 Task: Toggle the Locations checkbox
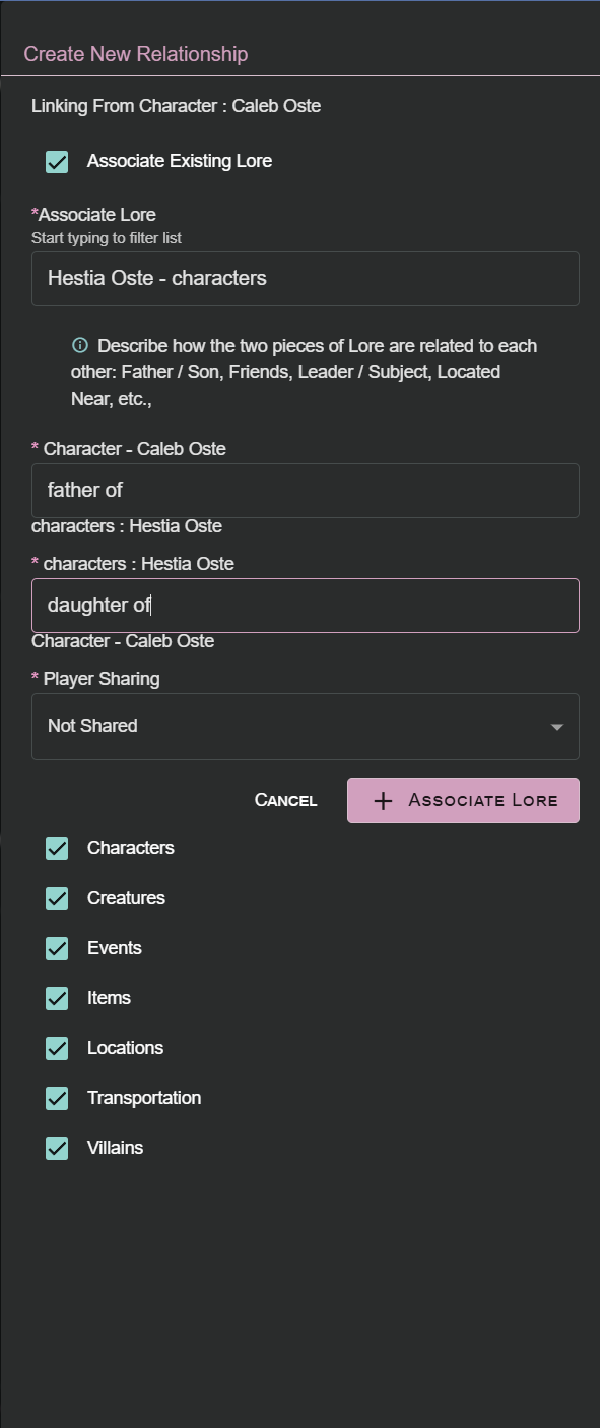(57, 1048)
